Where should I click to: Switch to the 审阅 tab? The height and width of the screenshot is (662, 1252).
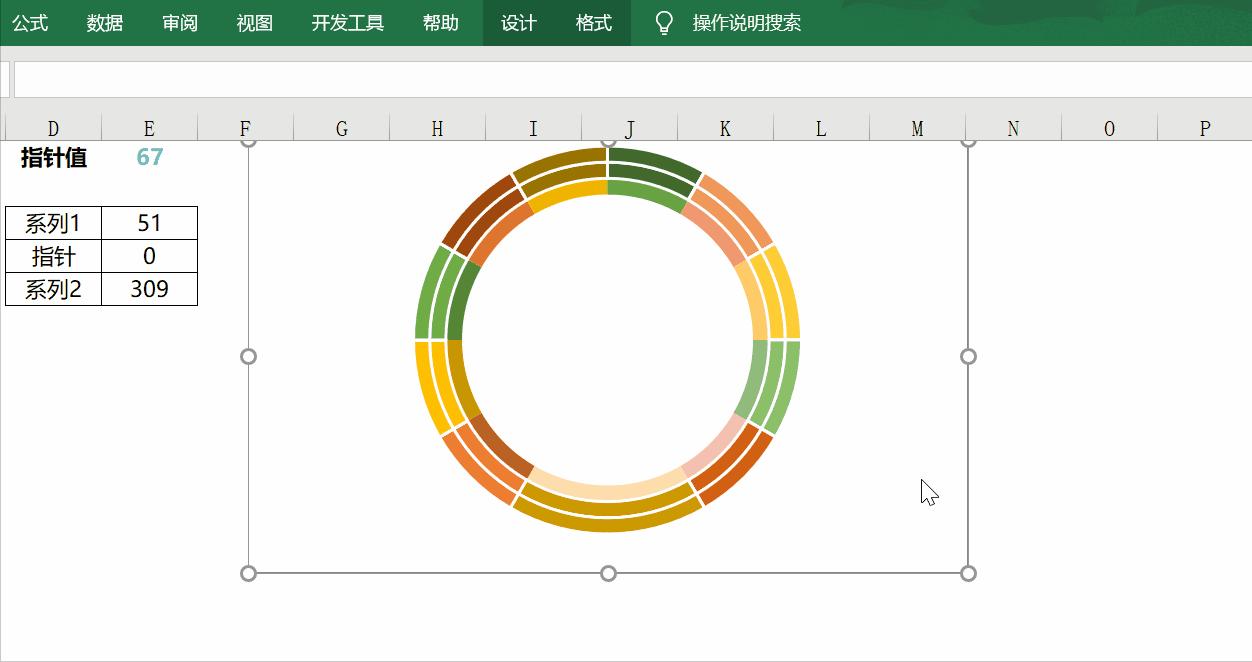point(179,22)
